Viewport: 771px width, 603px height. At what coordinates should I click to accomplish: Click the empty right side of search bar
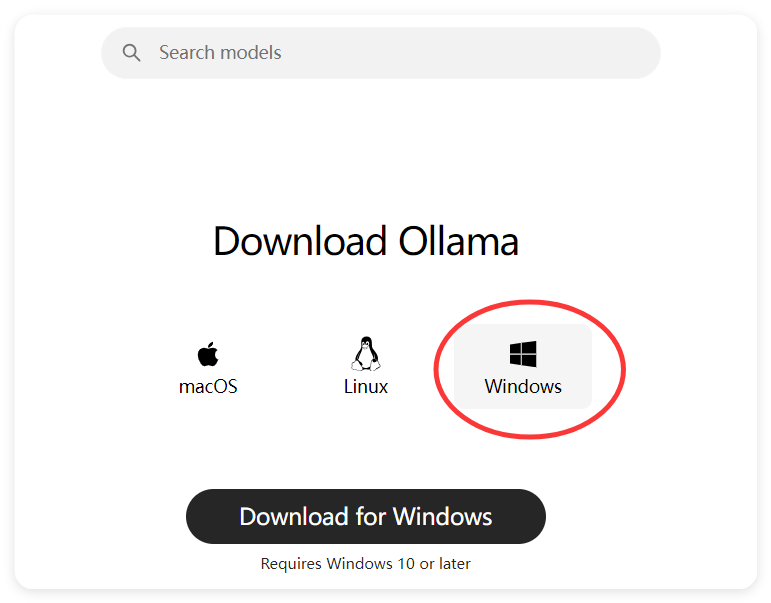492,53
